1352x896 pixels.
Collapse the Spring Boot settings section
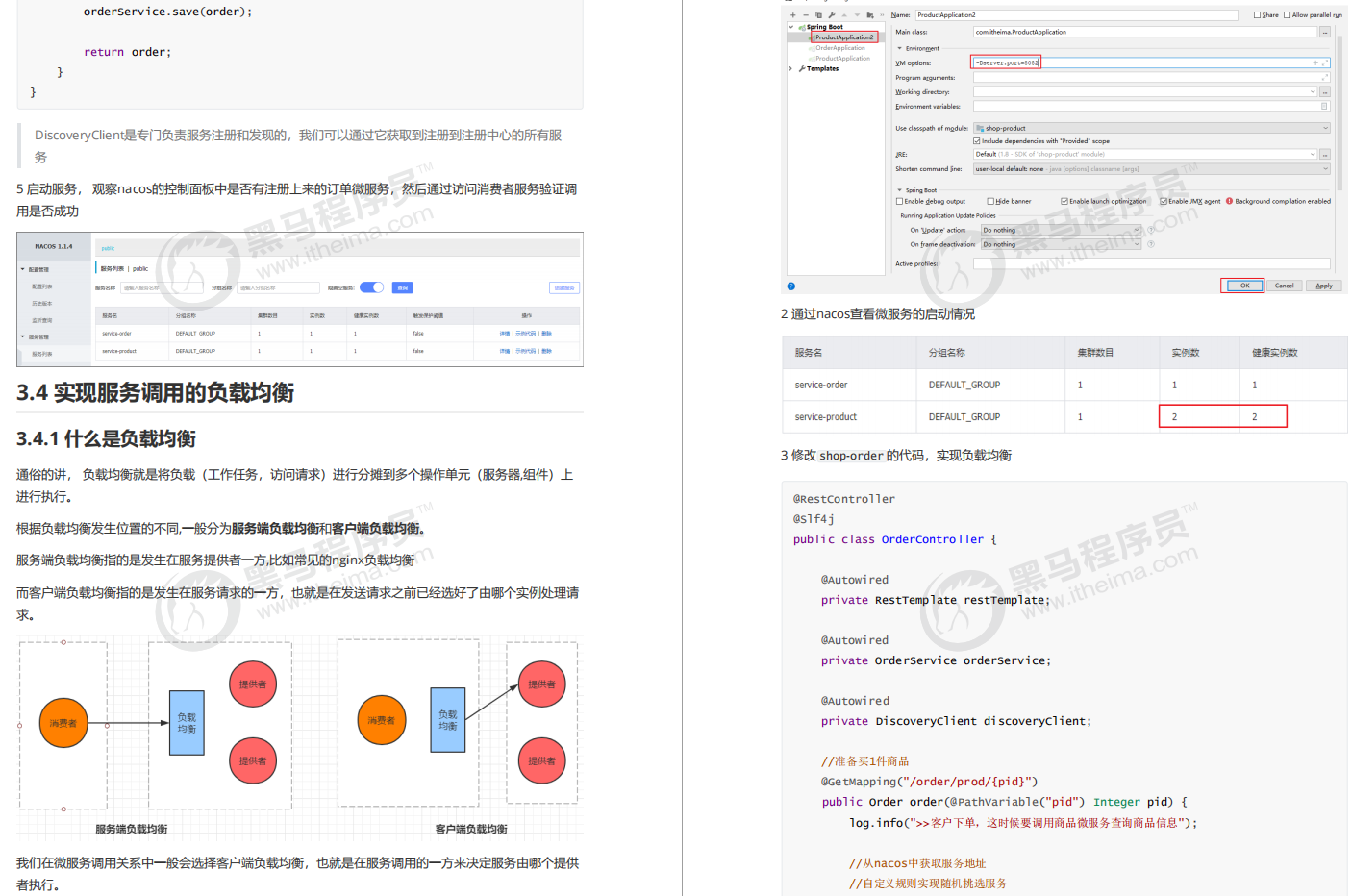point(899,190)
